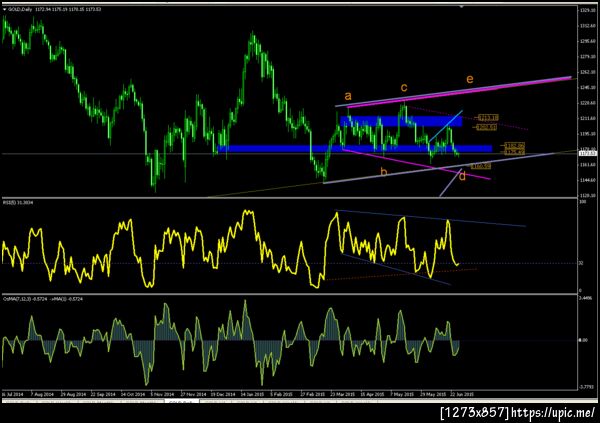This screenshot has width=600, height=423.
Task: Click the RSI level label 32
Action: (581, 263)
